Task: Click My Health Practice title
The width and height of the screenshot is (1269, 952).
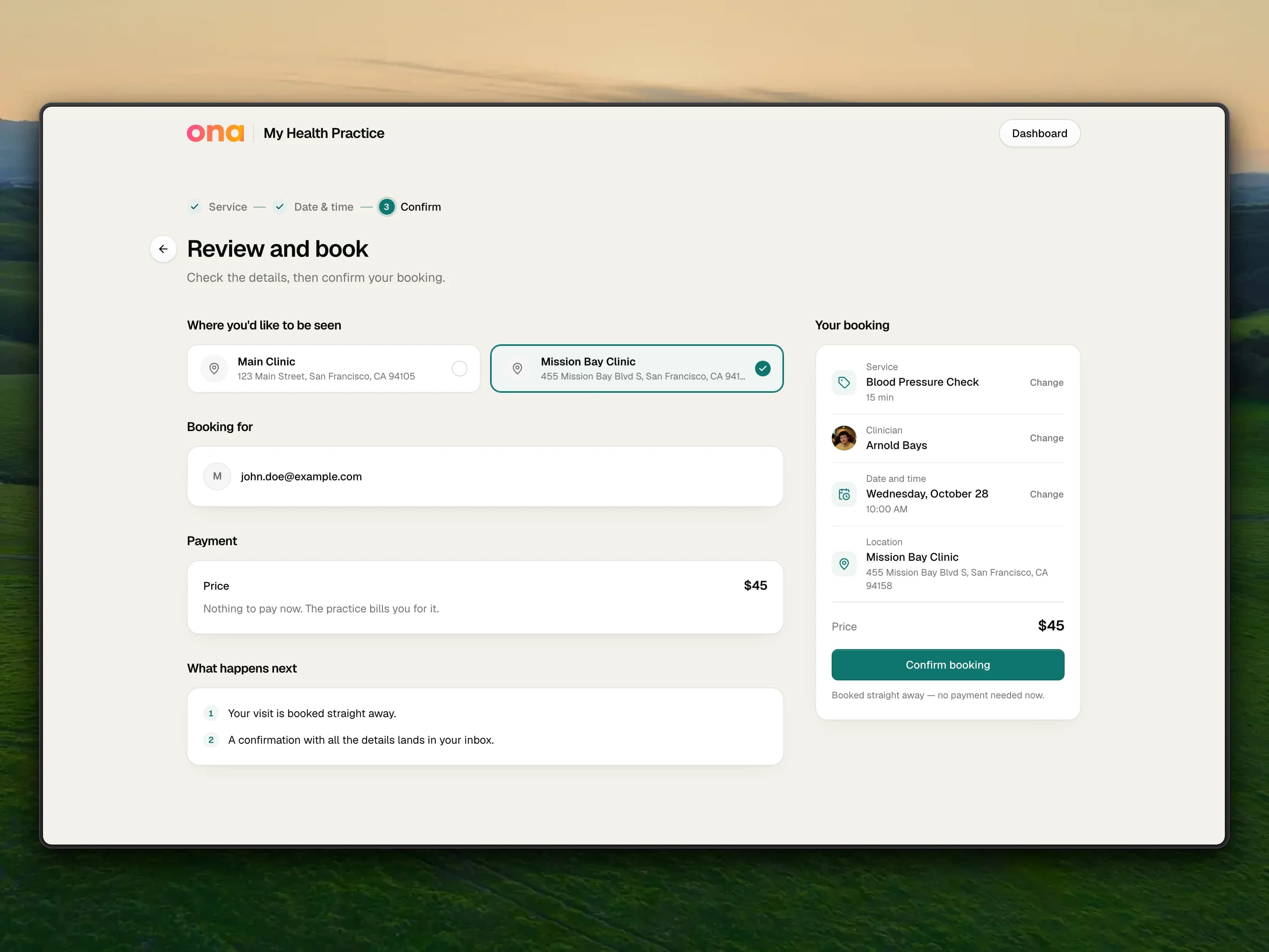Action: (x=324, y=133)
